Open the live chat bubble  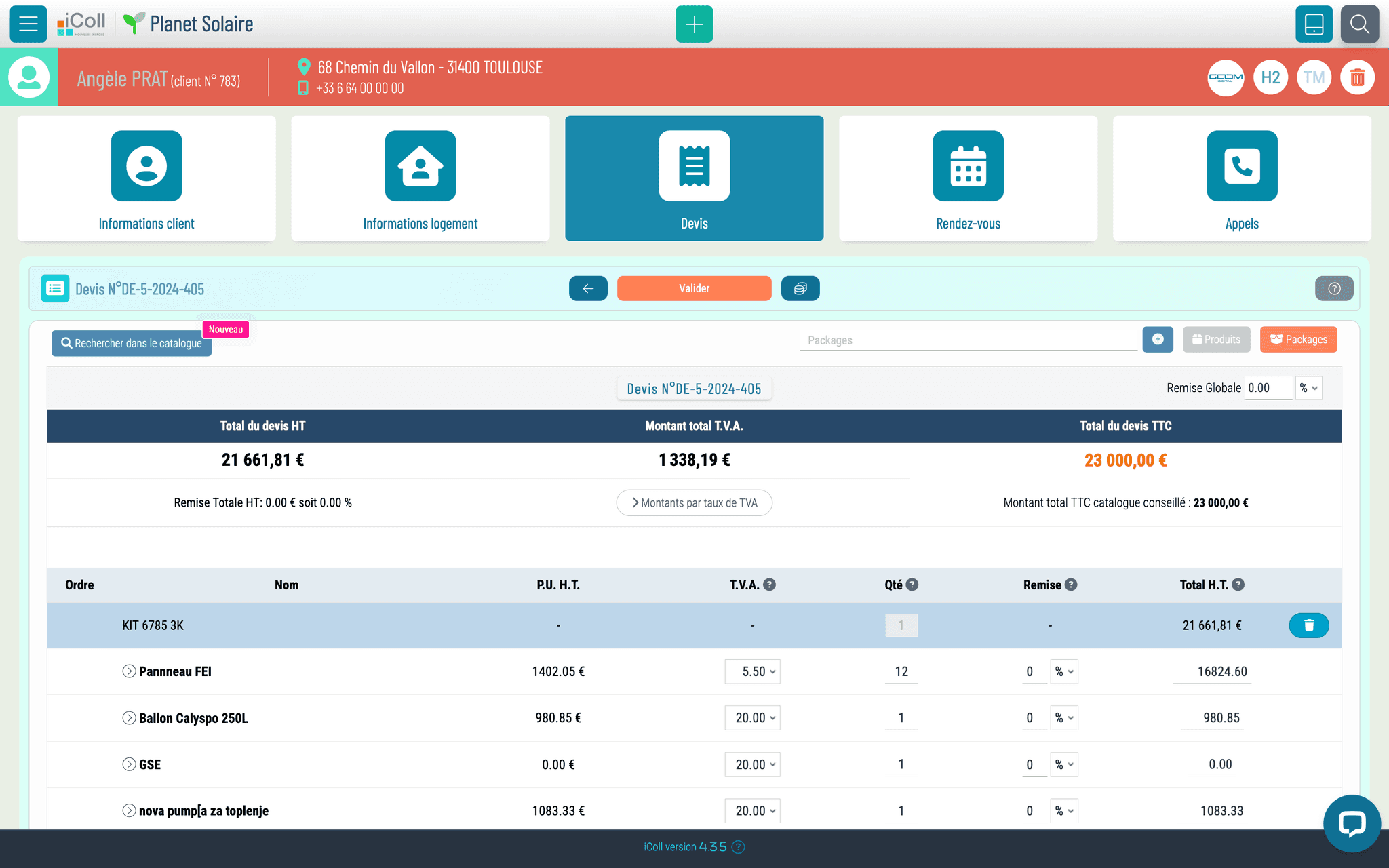tap(1352, 823)
